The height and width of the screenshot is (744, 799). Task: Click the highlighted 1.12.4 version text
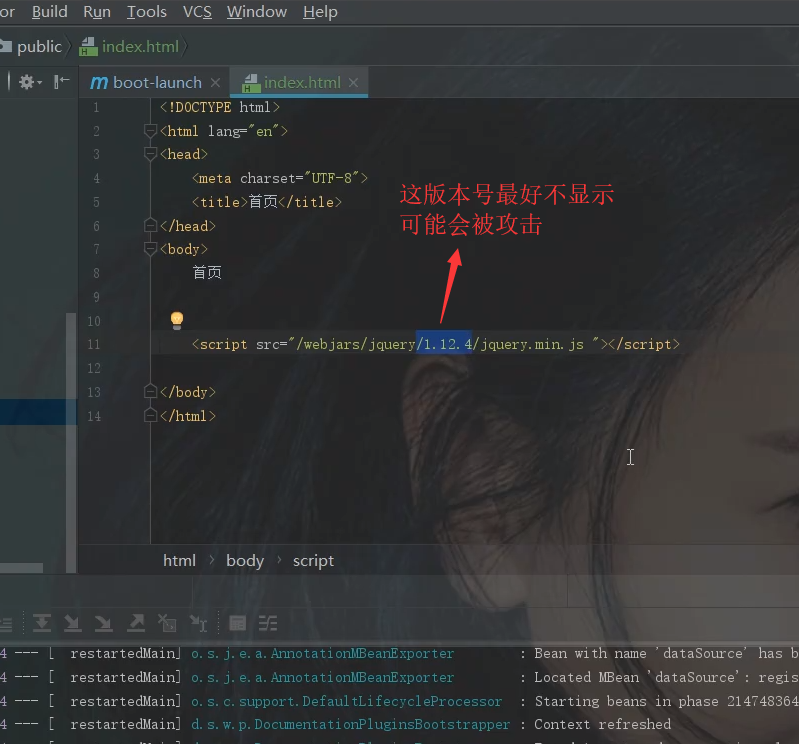(444, 344)
